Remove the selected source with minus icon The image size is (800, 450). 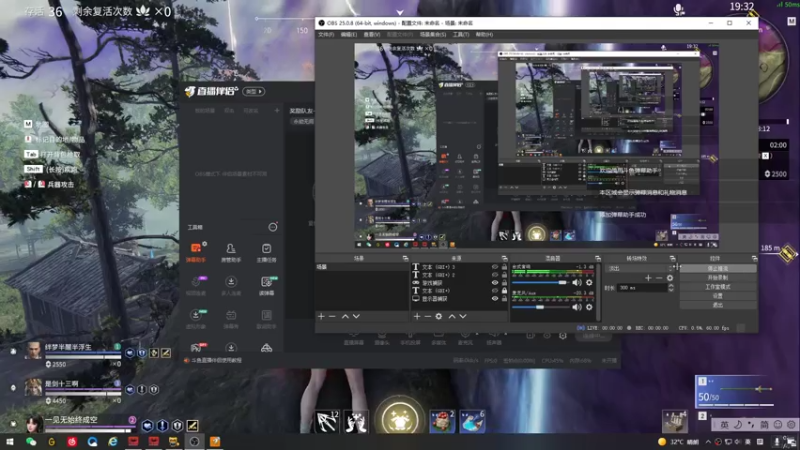coord(428,316)
